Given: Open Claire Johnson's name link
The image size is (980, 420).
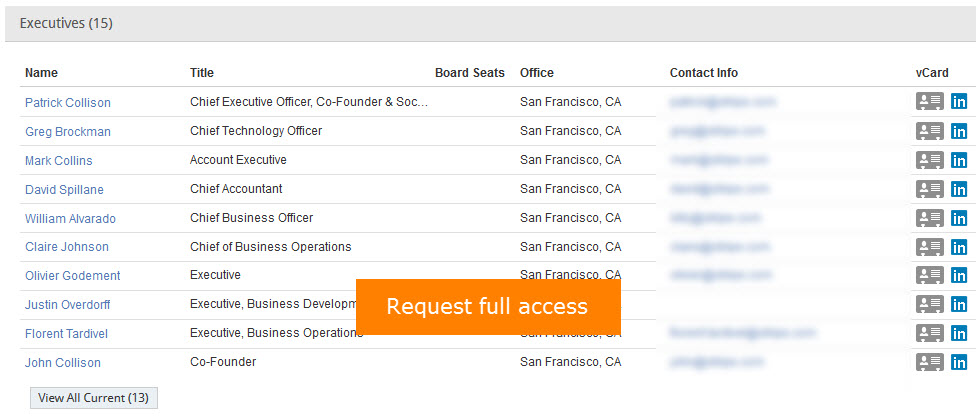Looking at the screenshot, I should (x=67, y=247).
